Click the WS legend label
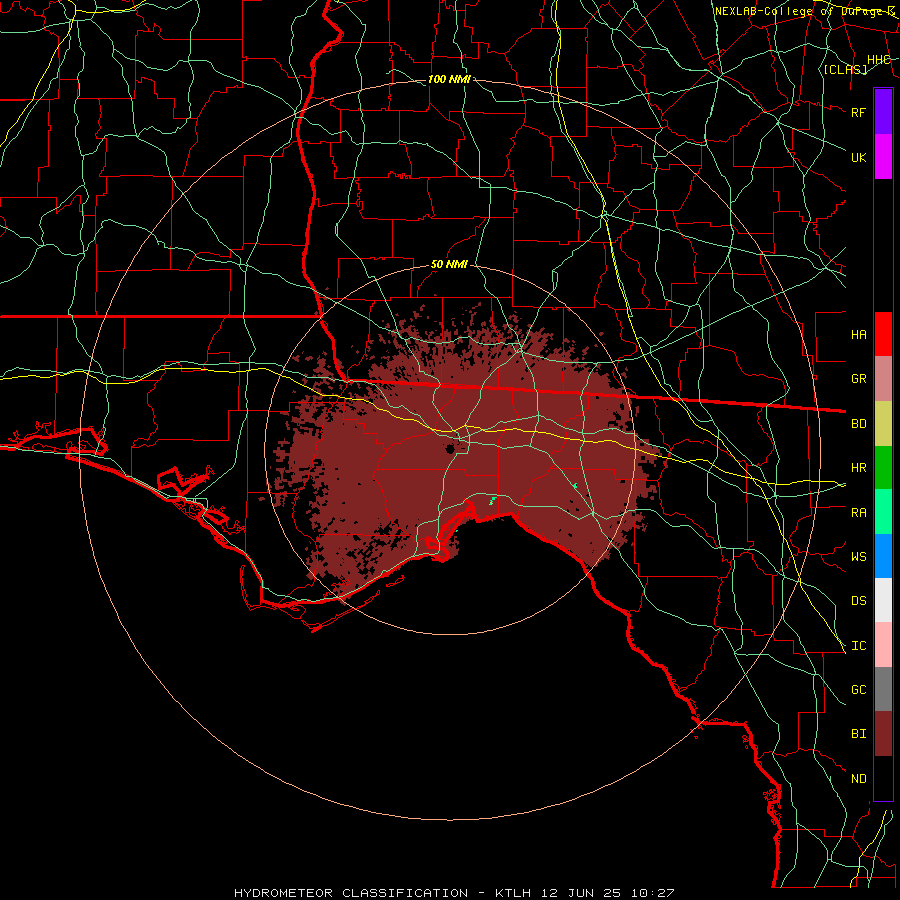The width and height of the screenshot is (900, 900). pos(859,557)
